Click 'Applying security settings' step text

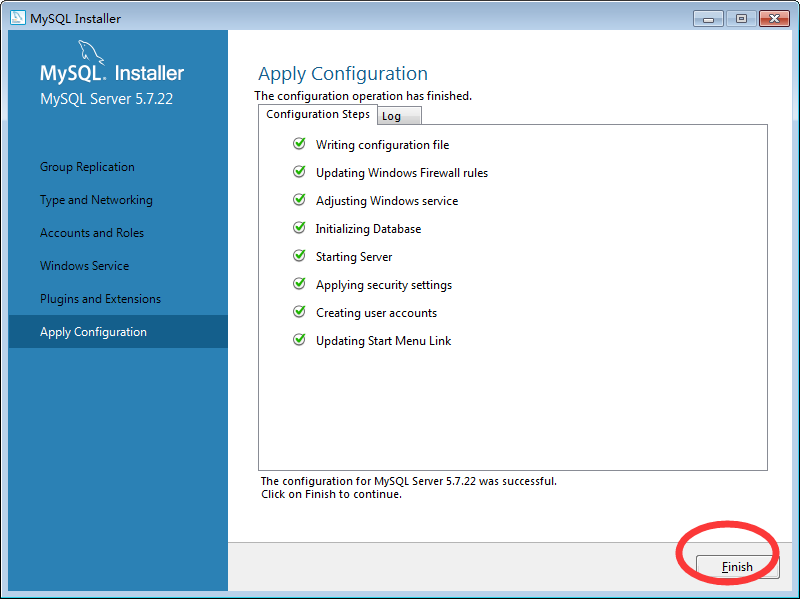click(384, 285)
